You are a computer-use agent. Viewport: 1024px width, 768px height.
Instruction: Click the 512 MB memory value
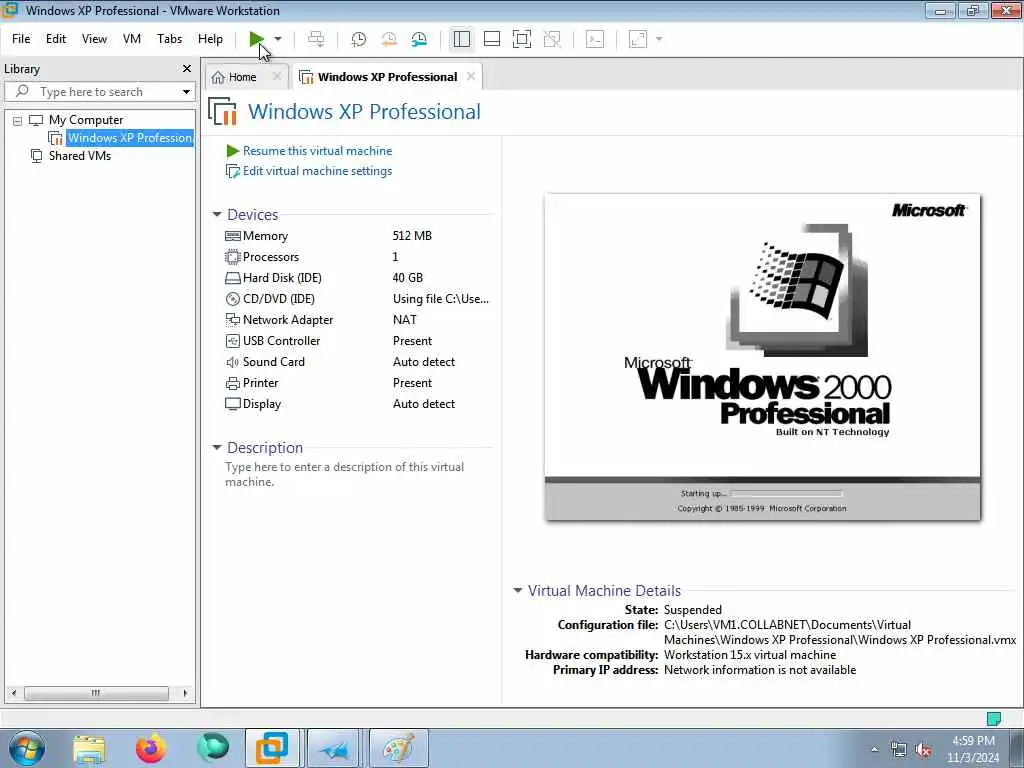click(x=412, y=236)
